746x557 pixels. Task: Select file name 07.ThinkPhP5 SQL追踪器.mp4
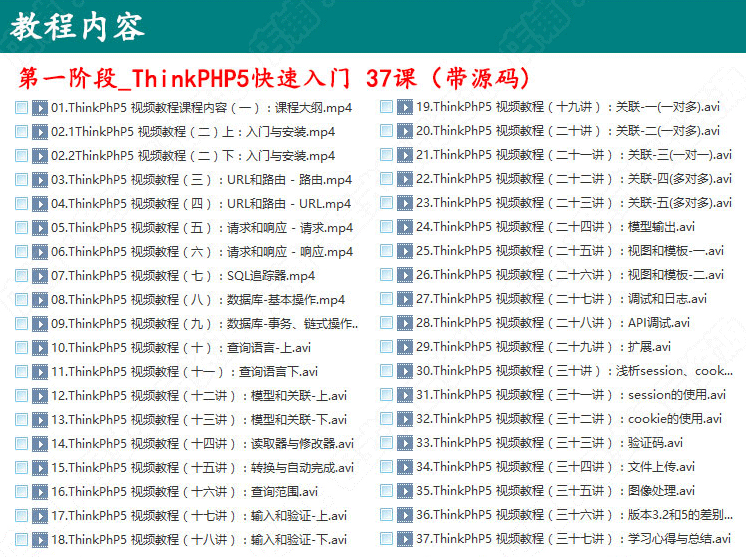[183, 276]
